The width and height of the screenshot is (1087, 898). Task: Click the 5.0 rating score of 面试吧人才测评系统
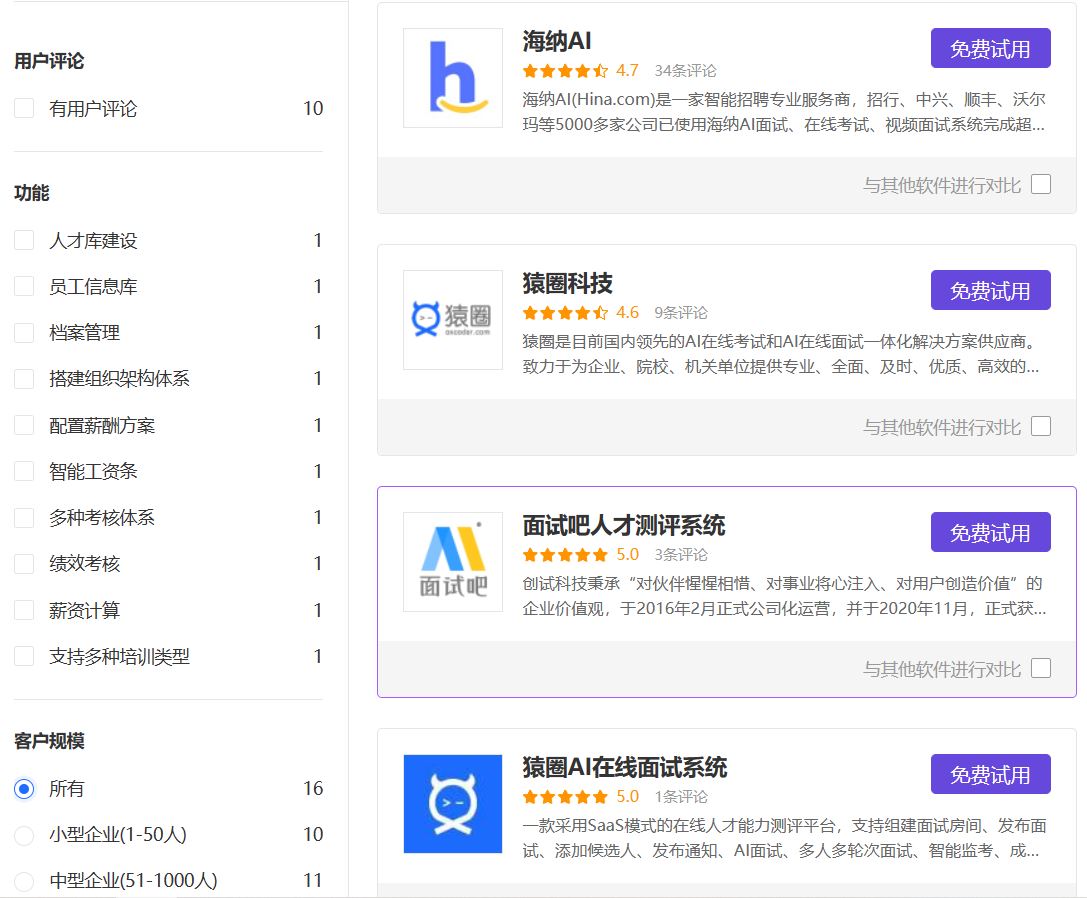point(627,555)
